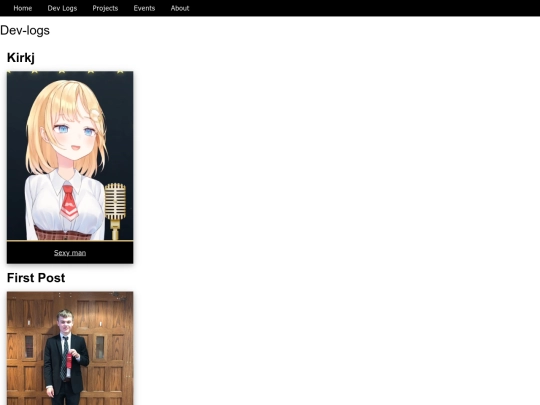Open the First Post photo thumbnail
Screen dimensions: 540x405
point(70,348)
